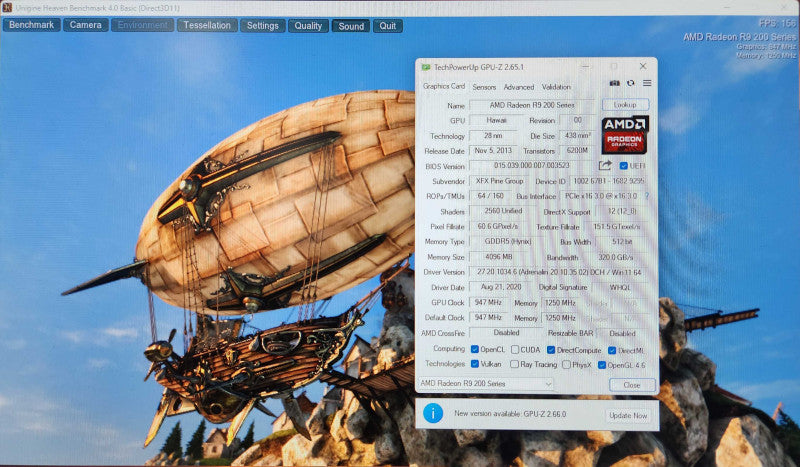Click the AMD Radeon Graphics logo

coord(625,135)
